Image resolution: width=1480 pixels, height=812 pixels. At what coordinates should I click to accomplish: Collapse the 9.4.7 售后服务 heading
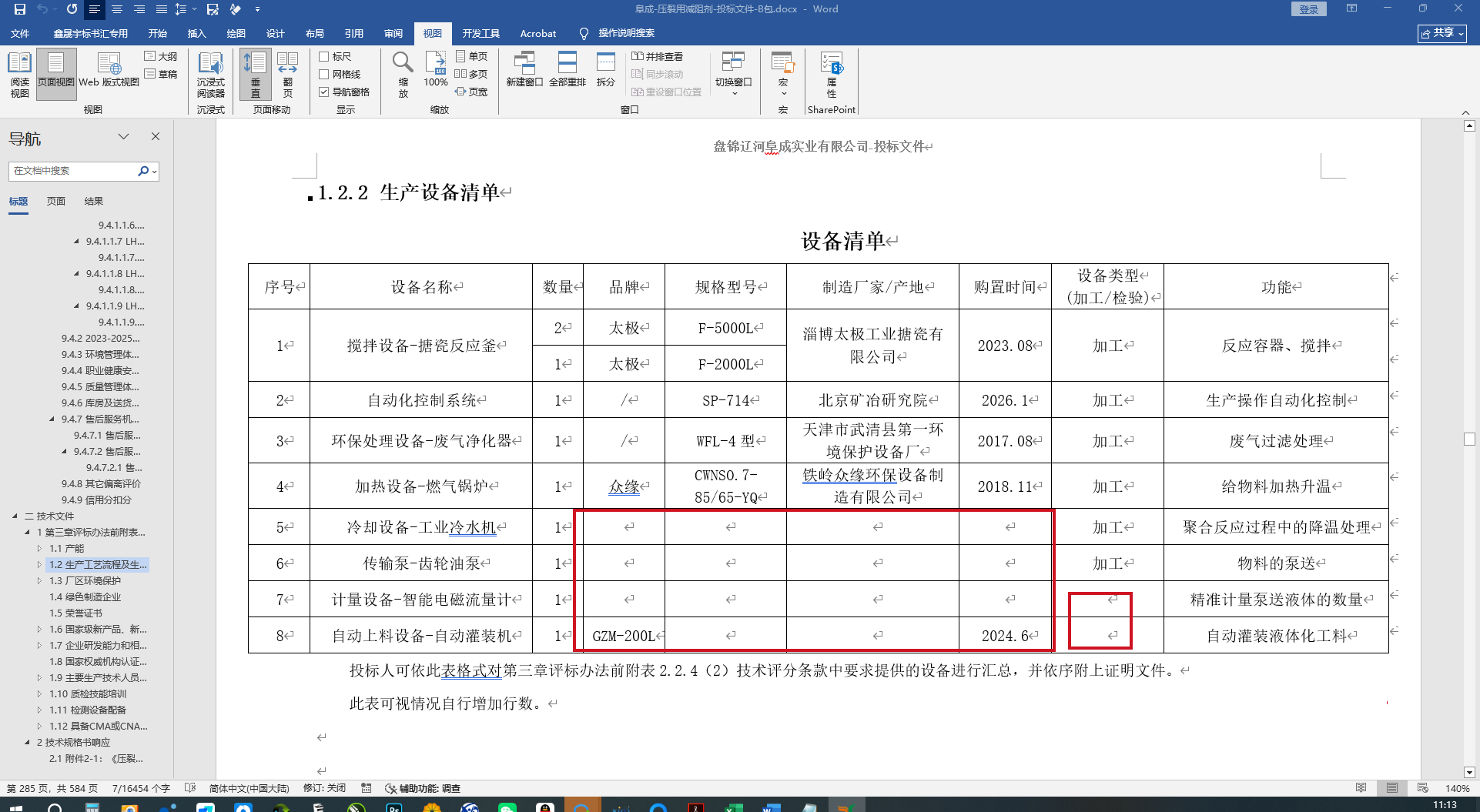52,419
